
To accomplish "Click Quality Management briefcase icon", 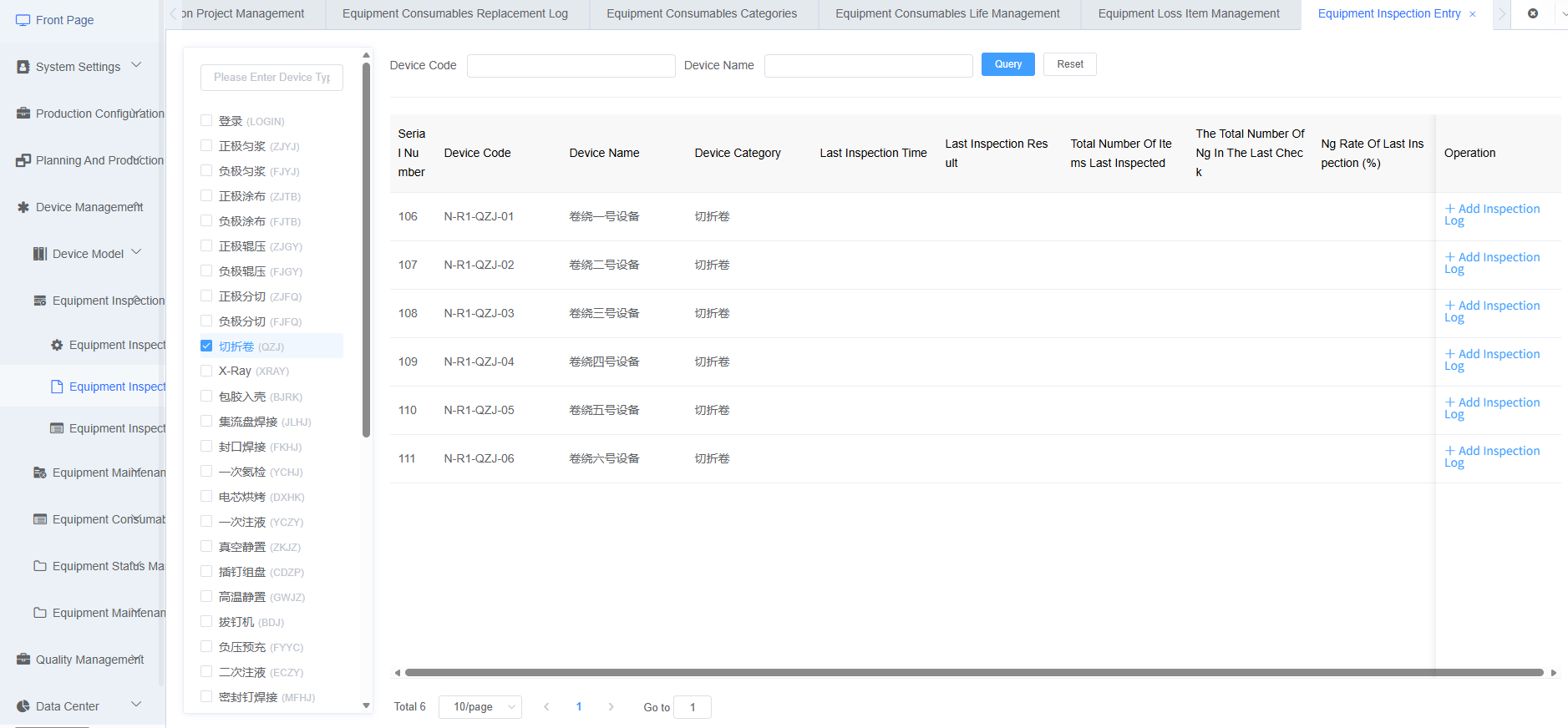I will tap(23, 660).
